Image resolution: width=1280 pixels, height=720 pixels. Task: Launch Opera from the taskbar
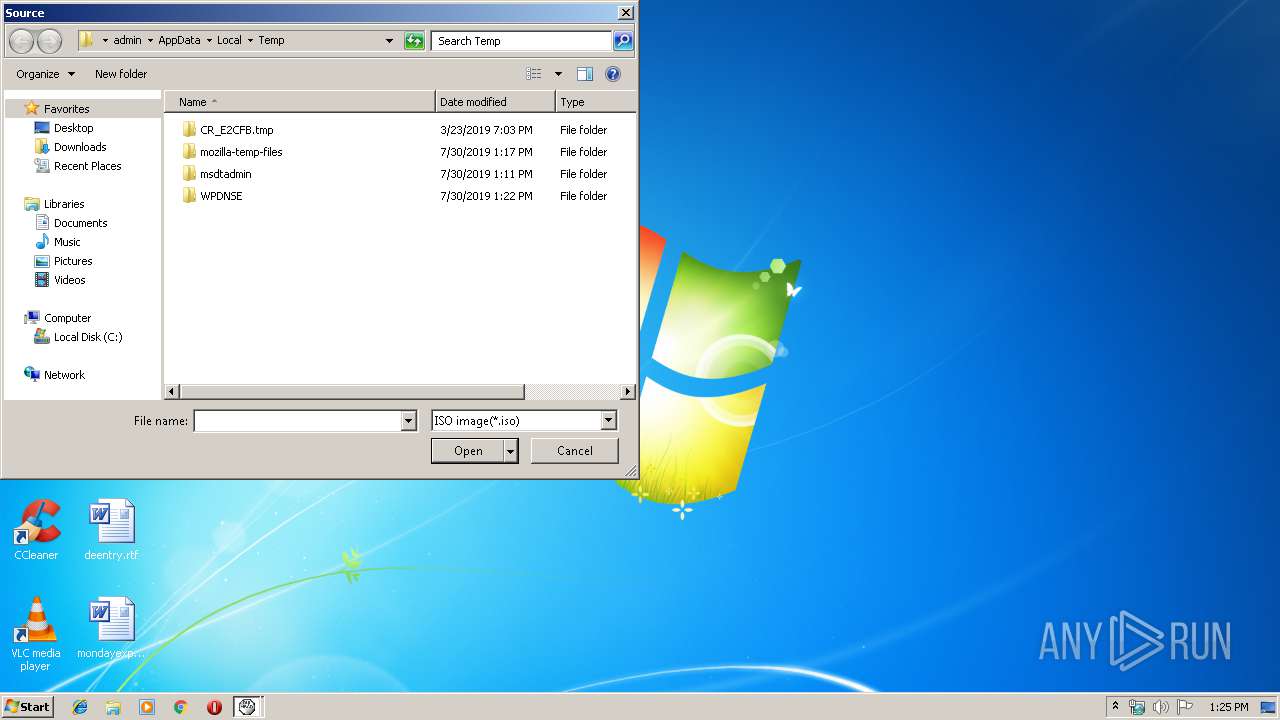pos(214,707)
